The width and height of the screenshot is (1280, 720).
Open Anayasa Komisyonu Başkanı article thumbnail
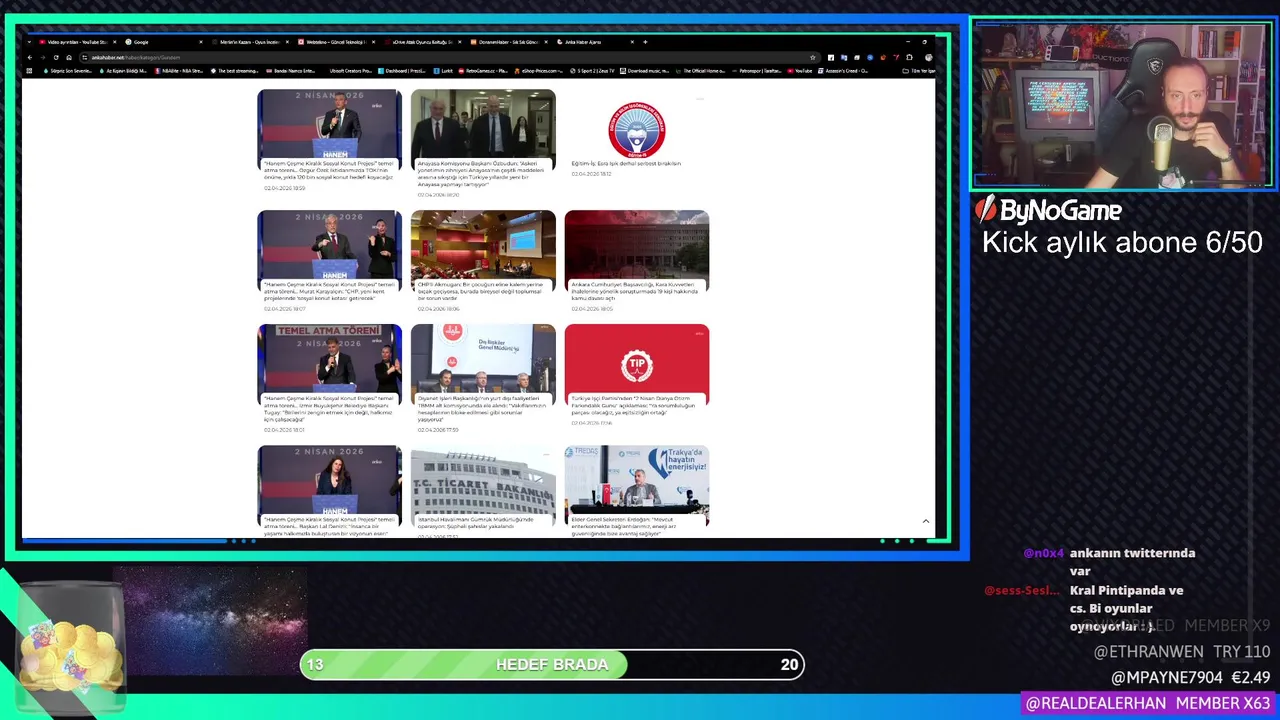pyautogui.click(x=483, y=123)
